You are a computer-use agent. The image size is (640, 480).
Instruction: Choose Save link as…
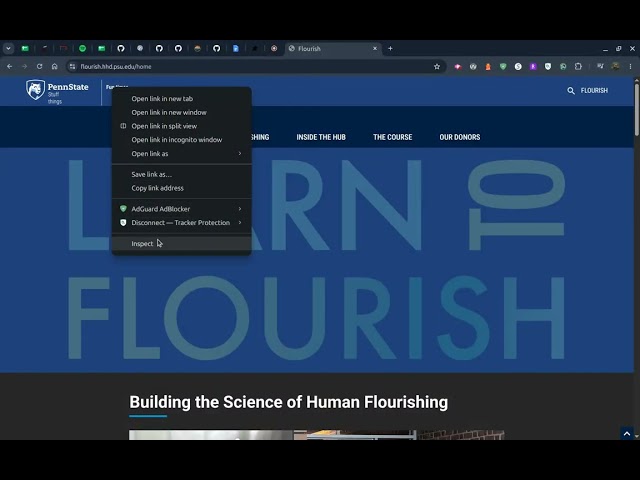pos(182,174)
